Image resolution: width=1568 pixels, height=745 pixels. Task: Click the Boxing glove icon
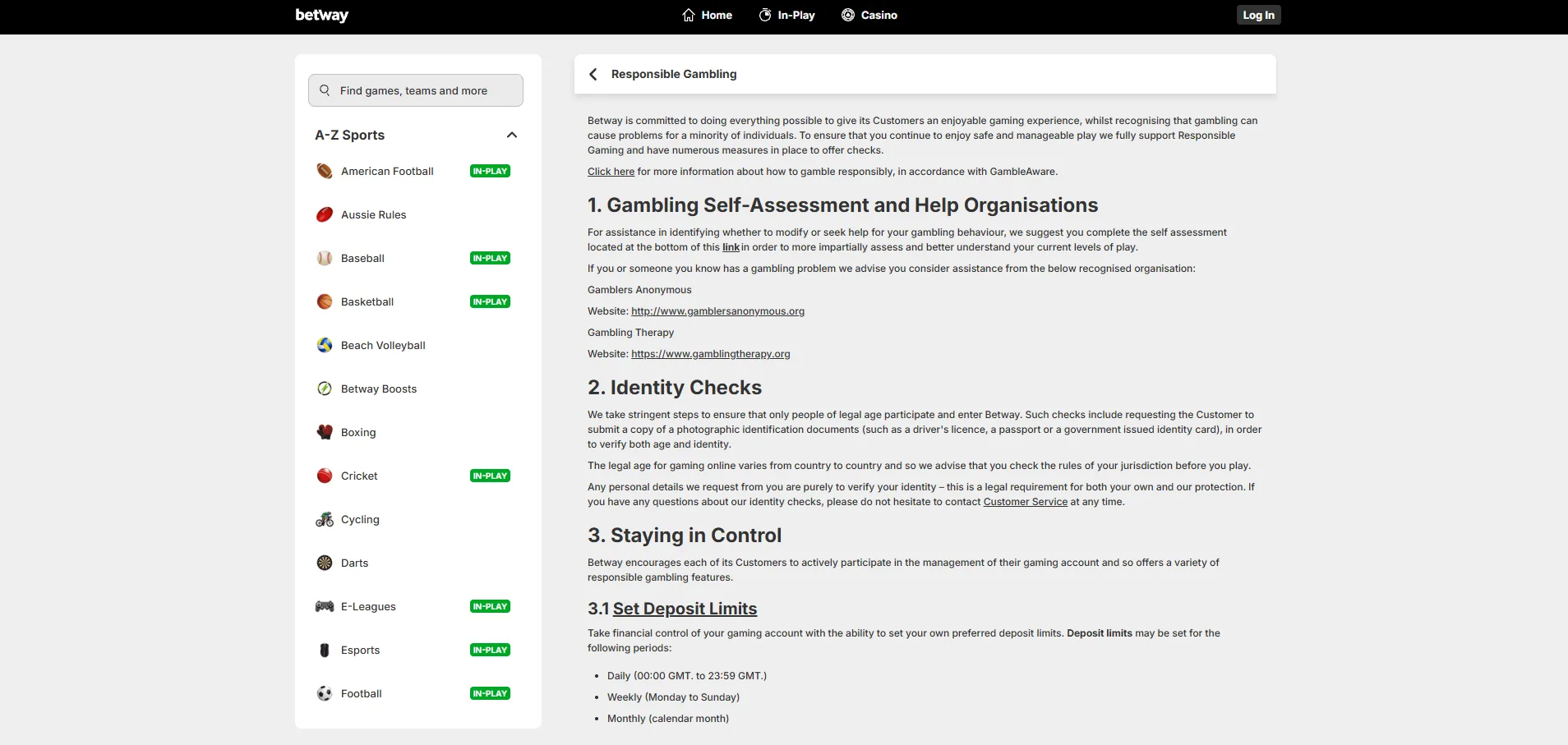(325, 432)
